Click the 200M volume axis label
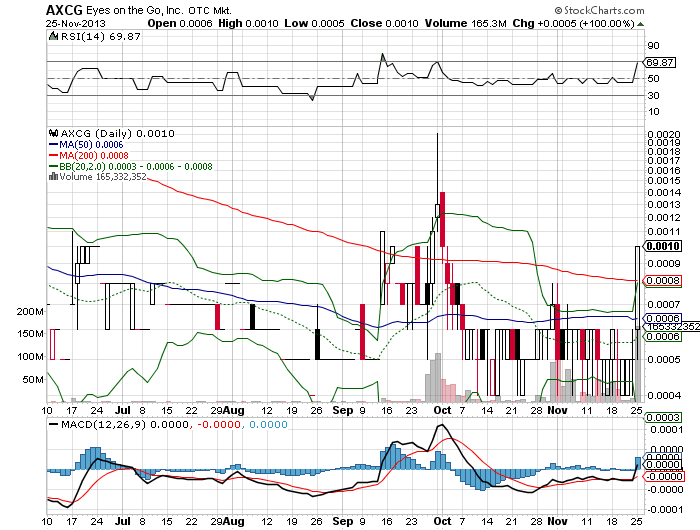The height and width of the screenshot is (530, 700). tap(30, 311)
